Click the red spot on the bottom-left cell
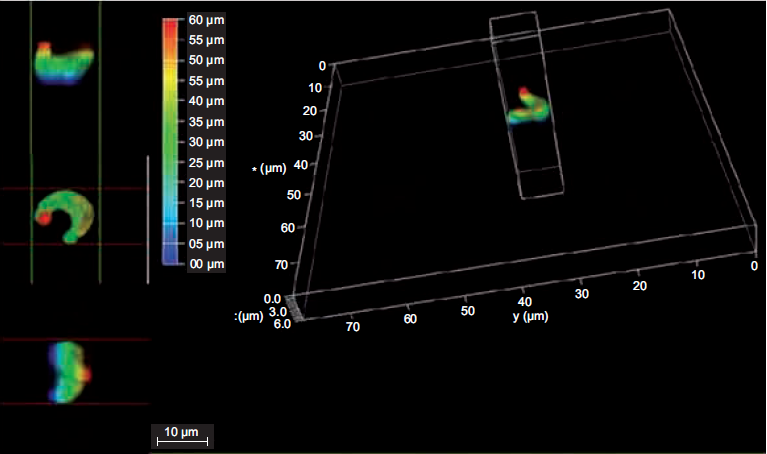This screenshot has width=767, height=454. [x=86, y=374]
